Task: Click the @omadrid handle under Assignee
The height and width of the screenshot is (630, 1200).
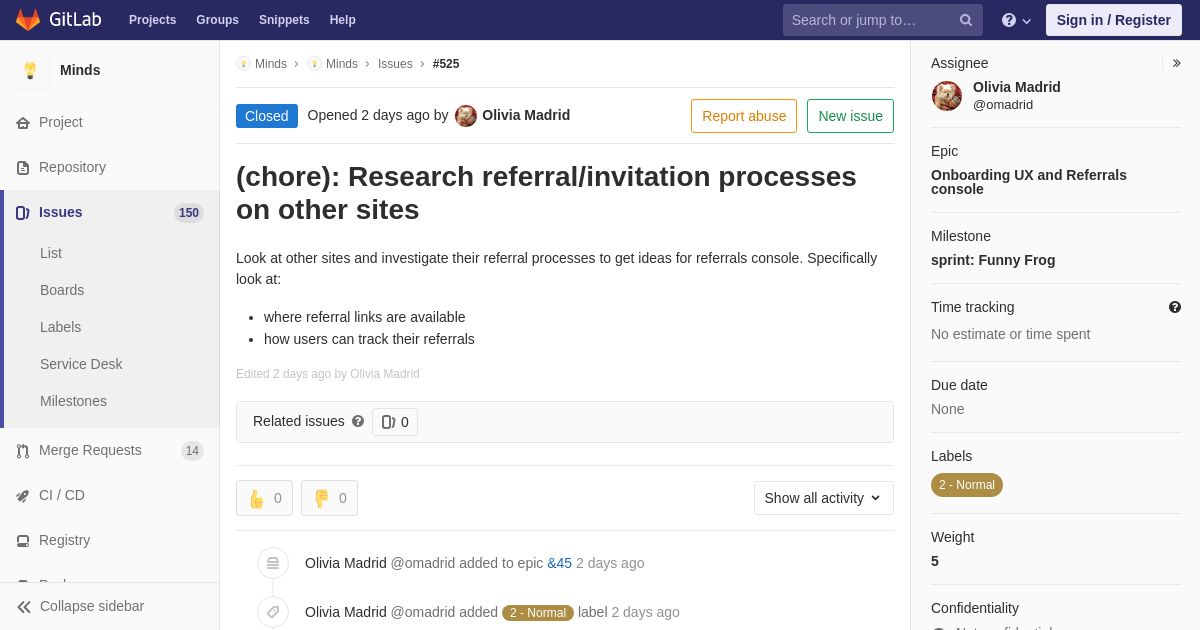Action: pyautogui.click(x=1003, y=105)
